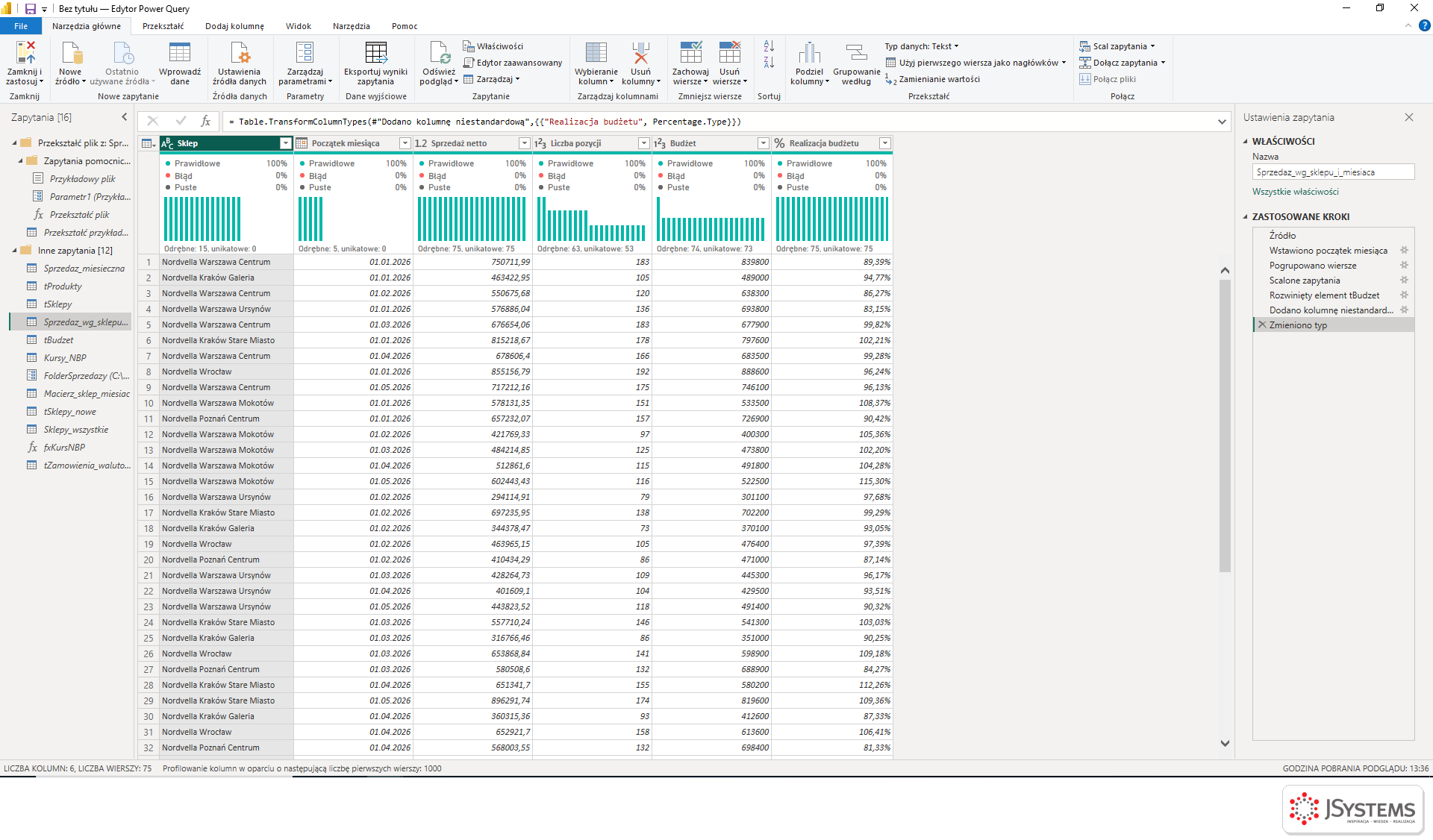1433x840 pixels.
Task: Click Usuń wiersze icon
Action: [729, 53]
